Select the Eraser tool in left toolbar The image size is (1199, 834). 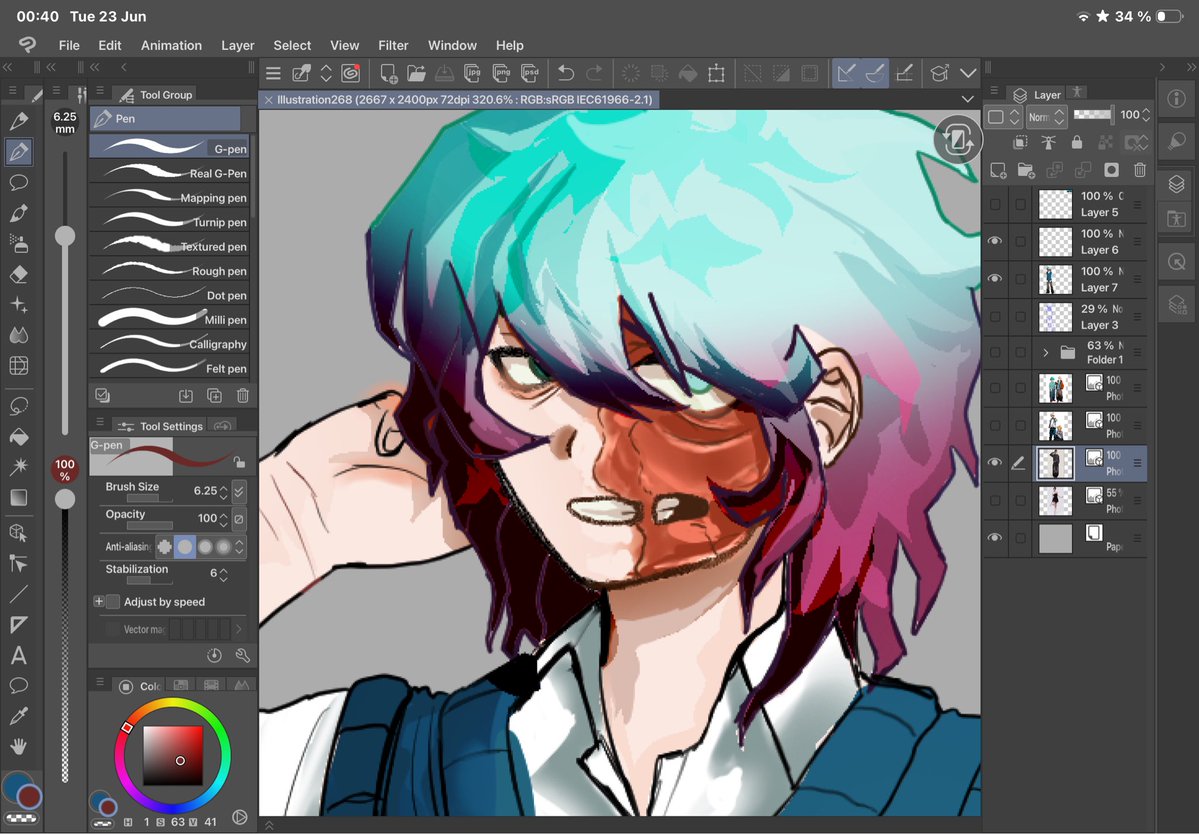pyautogui.click(x=19, y=274)
